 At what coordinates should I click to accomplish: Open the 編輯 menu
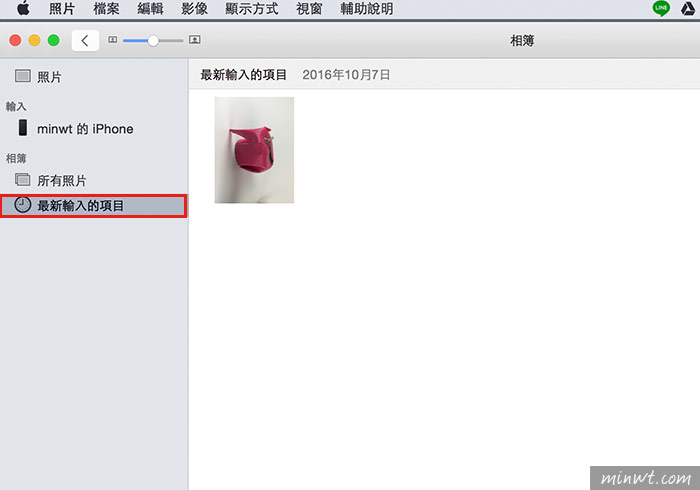click(x=150, y=8)
